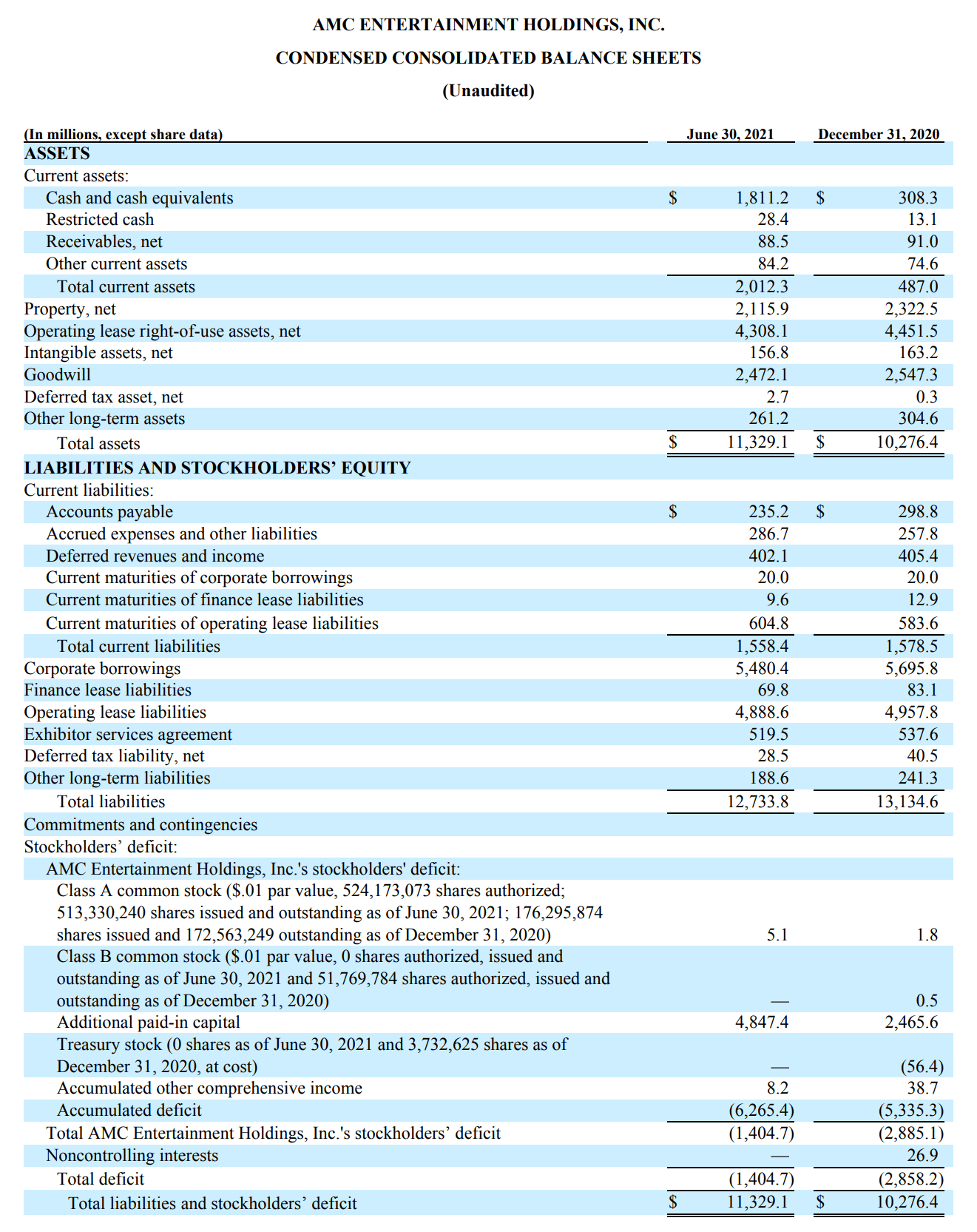Viewport: 977px width, 1232px height.
Task: Click 'LIABILITIES AND STOCKHOLDERS' EQUITY' heading
Action: (x=217, y=468)
